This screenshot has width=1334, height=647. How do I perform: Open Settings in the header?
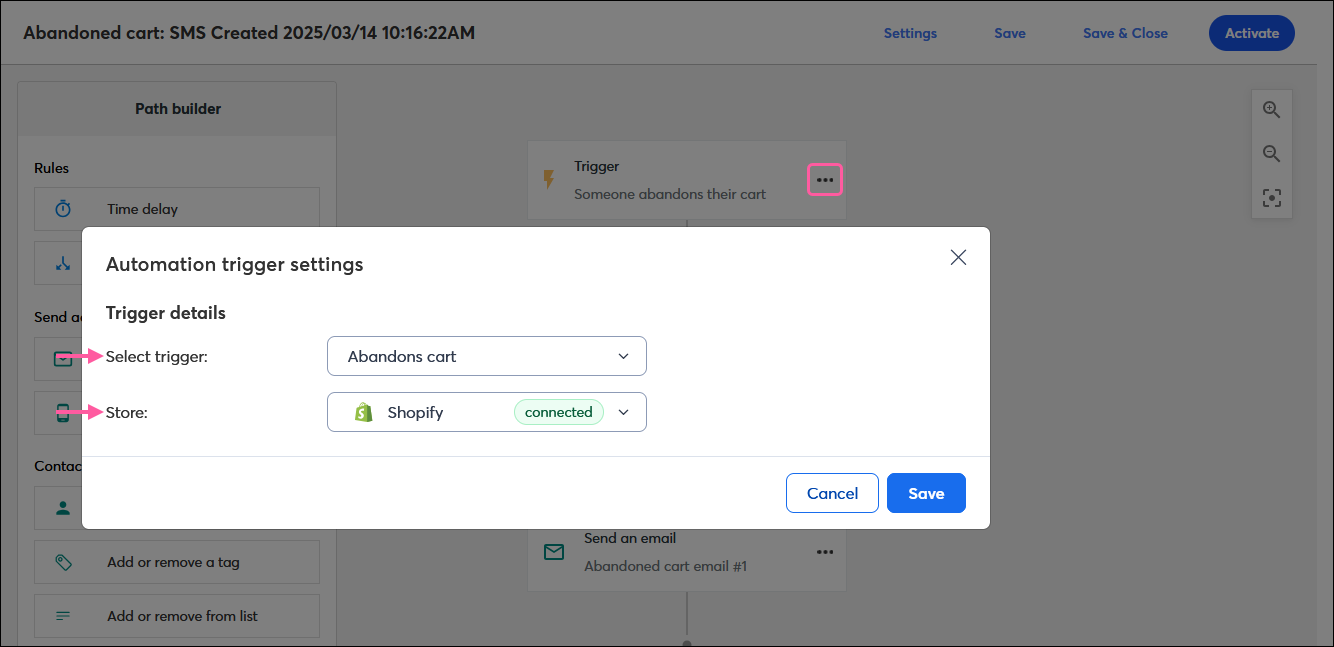[910, 33]
